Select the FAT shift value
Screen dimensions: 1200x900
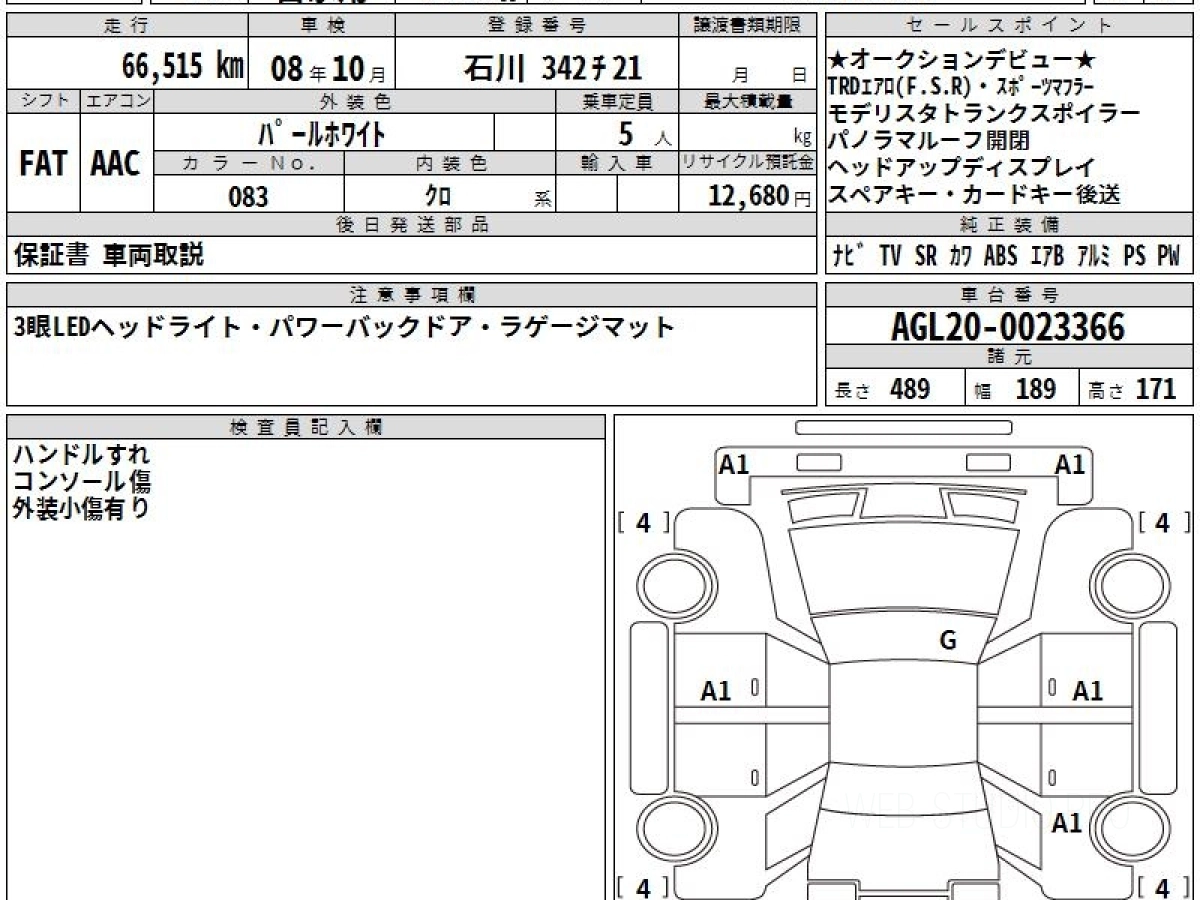coord(42,163)
